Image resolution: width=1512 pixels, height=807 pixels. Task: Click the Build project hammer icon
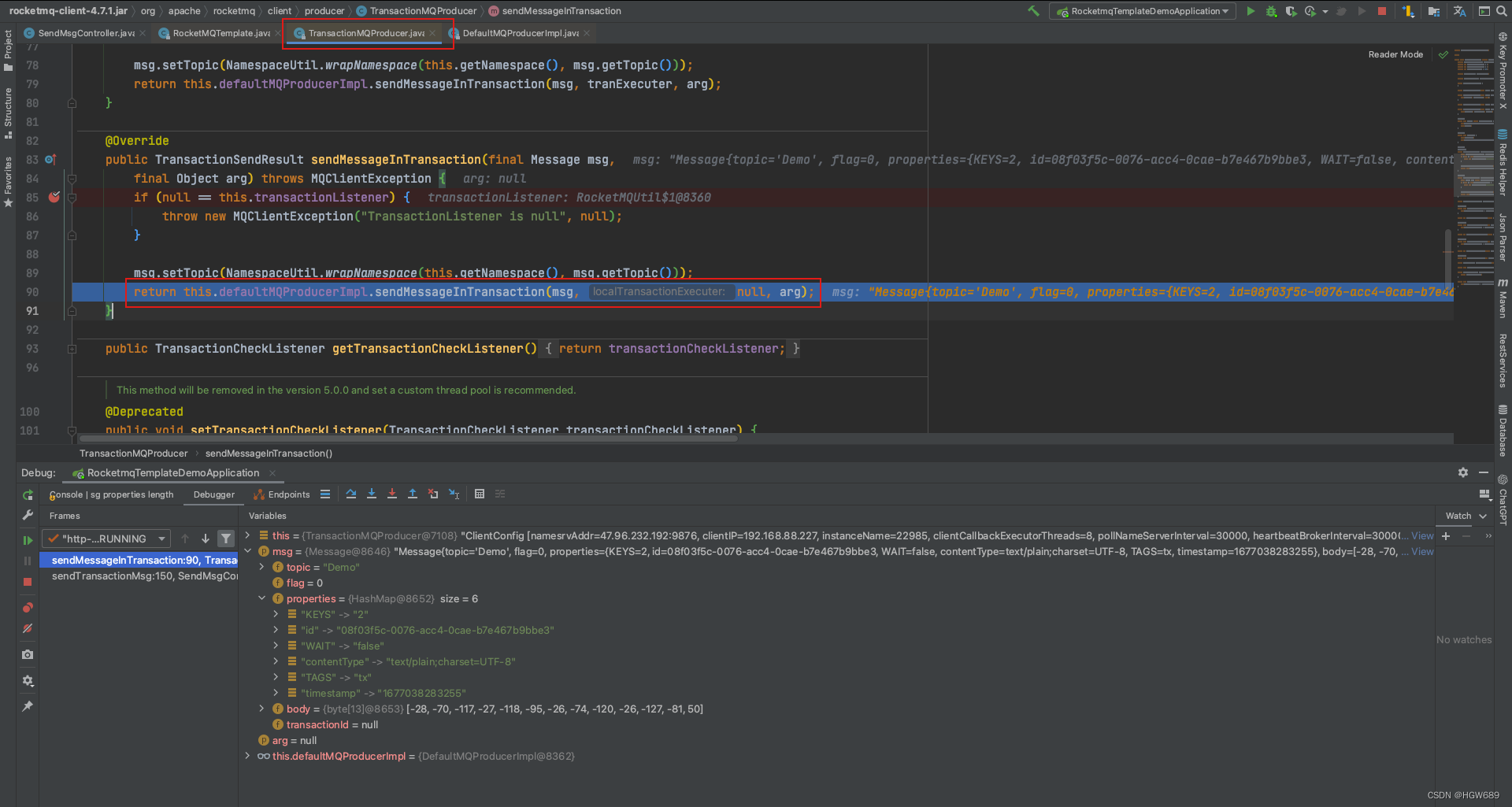point(1033,11)
